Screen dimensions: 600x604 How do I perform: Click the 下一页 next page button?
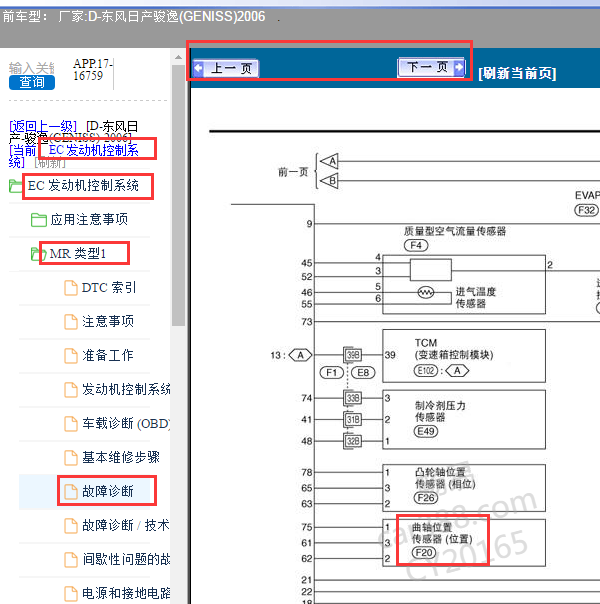431,67
